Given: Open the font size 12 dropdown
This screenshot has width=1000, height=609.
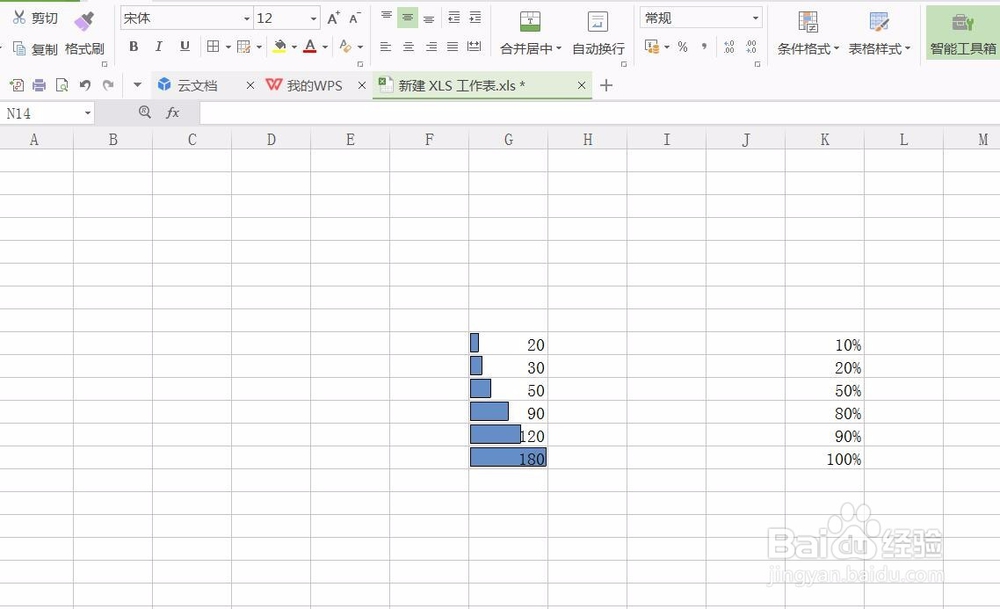Looking at the screenshot, I should [313, 18].
